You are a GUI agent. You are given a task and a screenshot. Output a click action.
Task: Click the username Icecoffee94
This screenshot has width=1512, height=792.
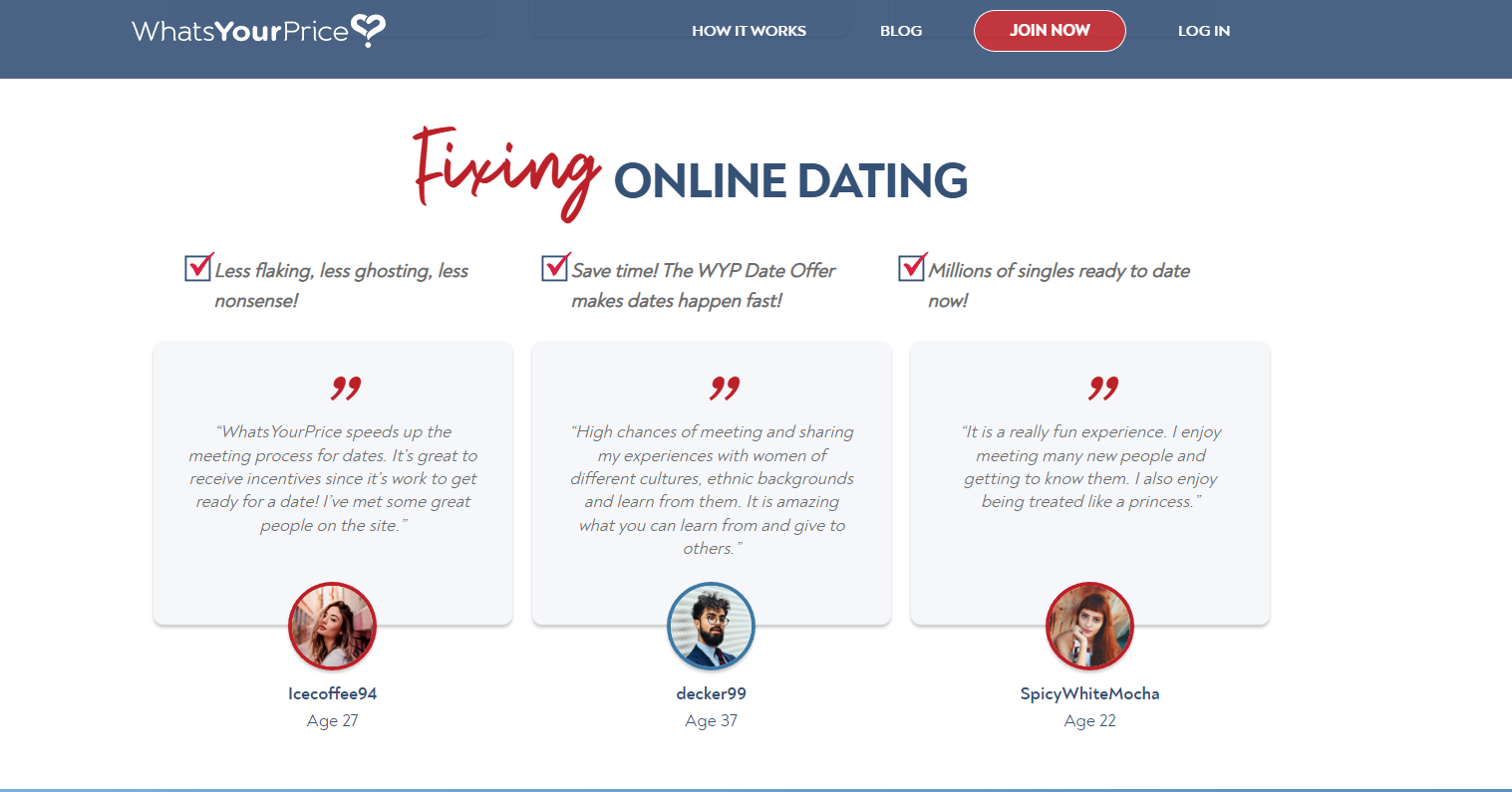click(332, 693)
